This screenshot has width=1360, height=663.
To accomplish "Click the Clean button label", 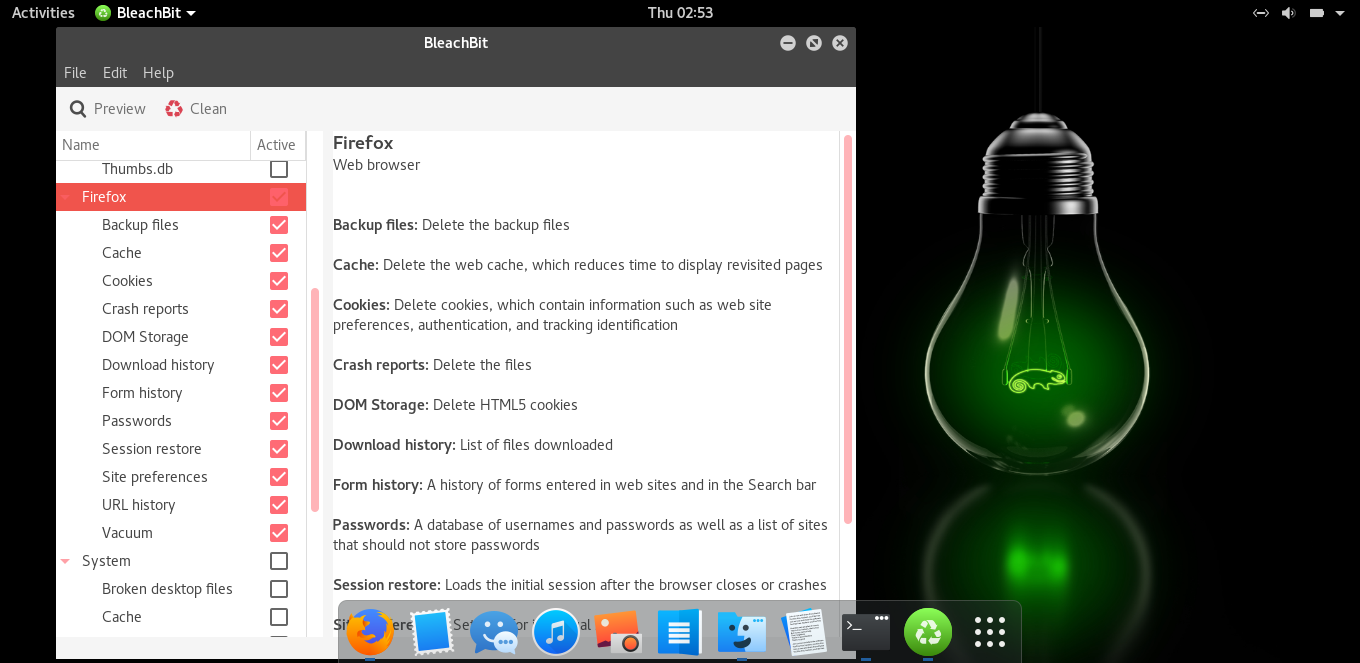I will pos(208,109).
